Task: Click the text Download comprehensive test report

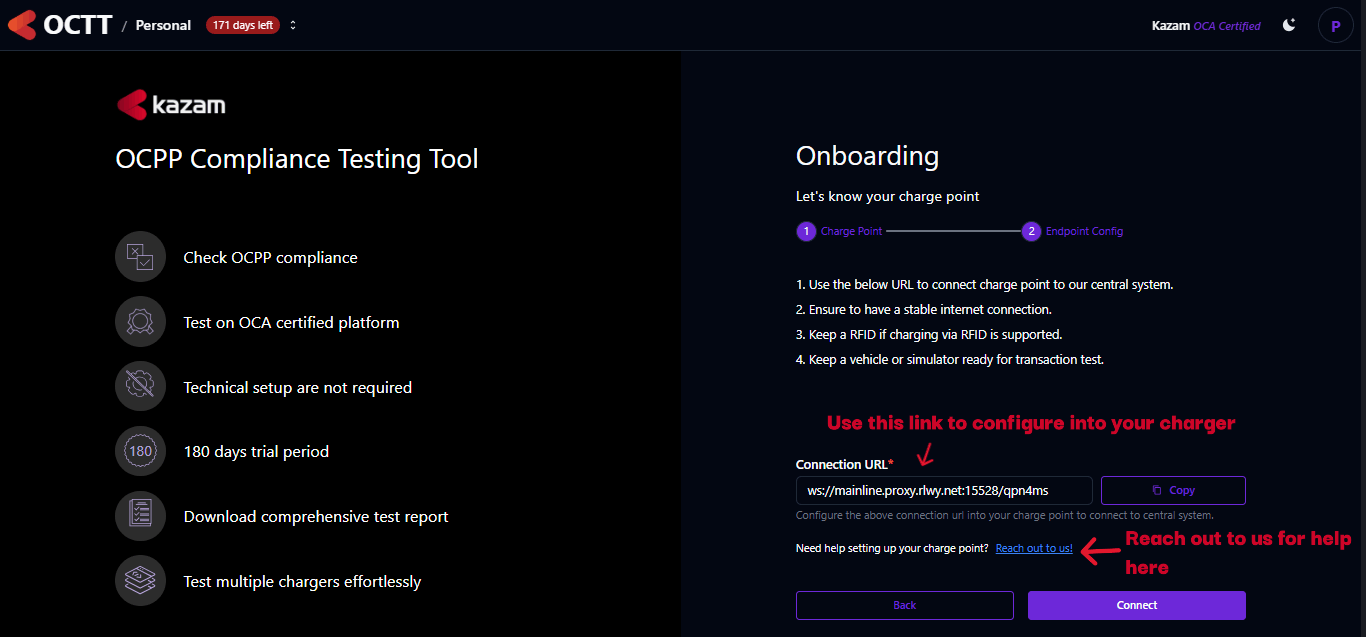Action: (x=316, y=516)
